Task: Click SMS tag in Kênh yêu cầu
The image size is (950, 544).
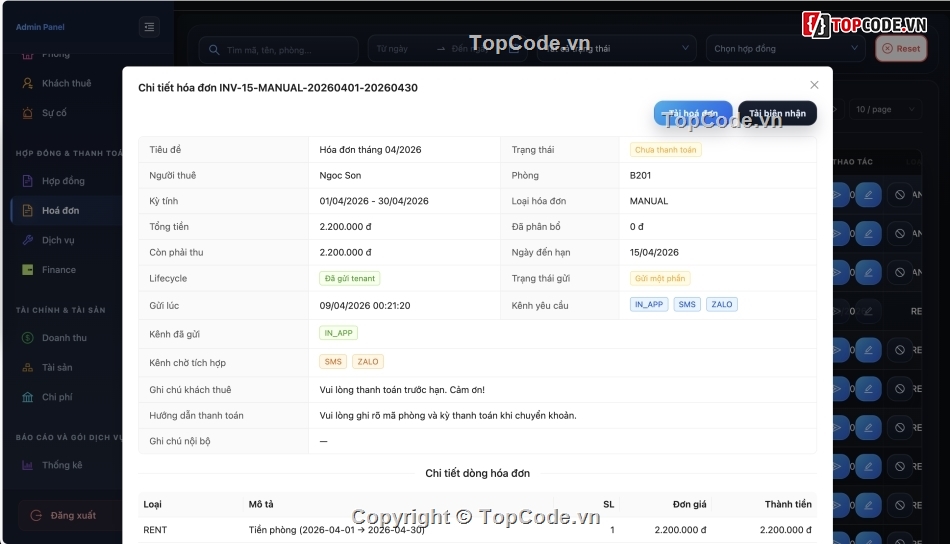Action: click(x=687, y=304)
